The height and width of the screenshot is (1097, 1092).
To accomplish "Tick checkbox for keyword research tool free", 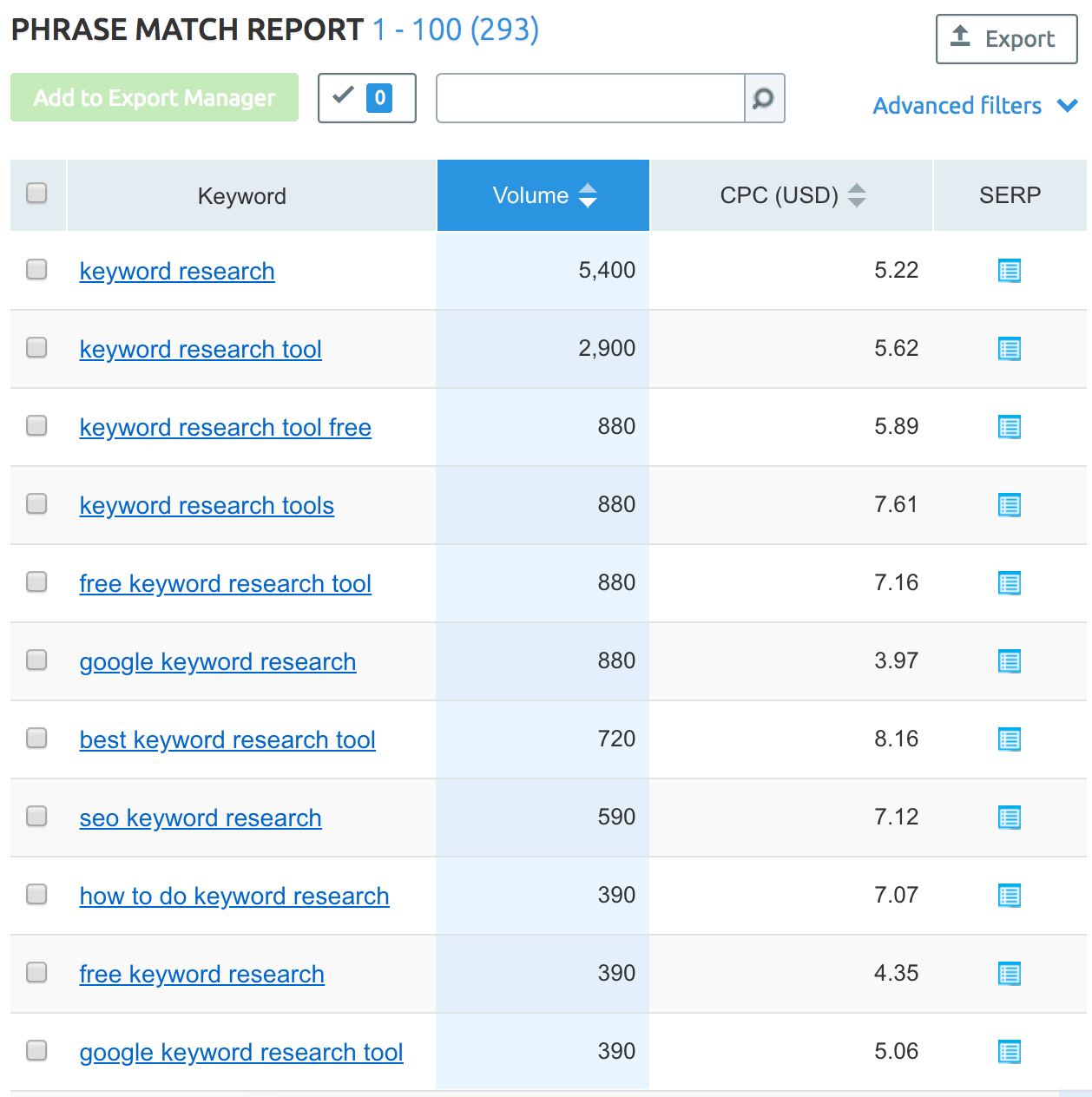I will 36,425.
